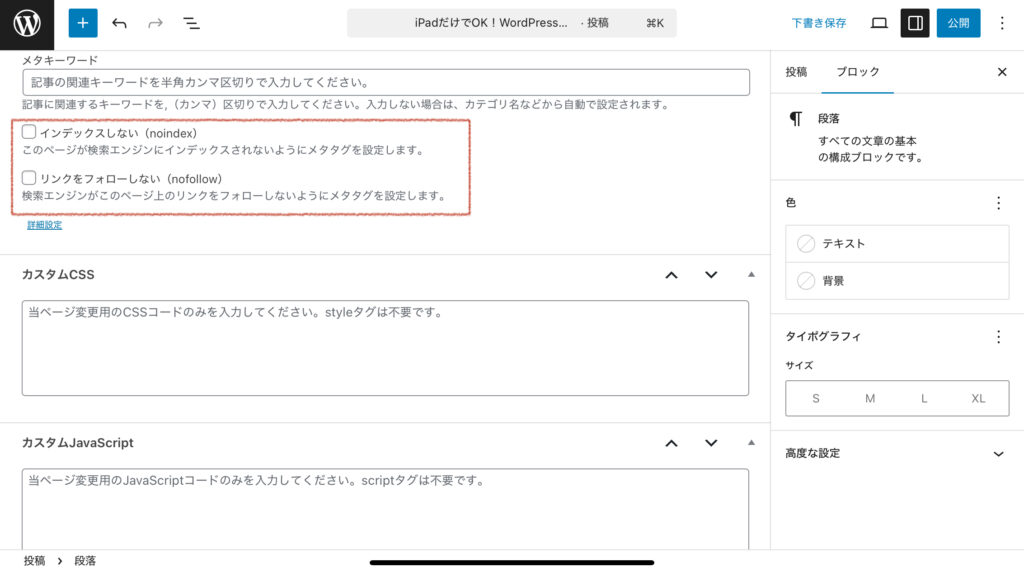Collapse the カスタムCSS panel triangle
1024x572 pixels.
[x=751, y=275]
